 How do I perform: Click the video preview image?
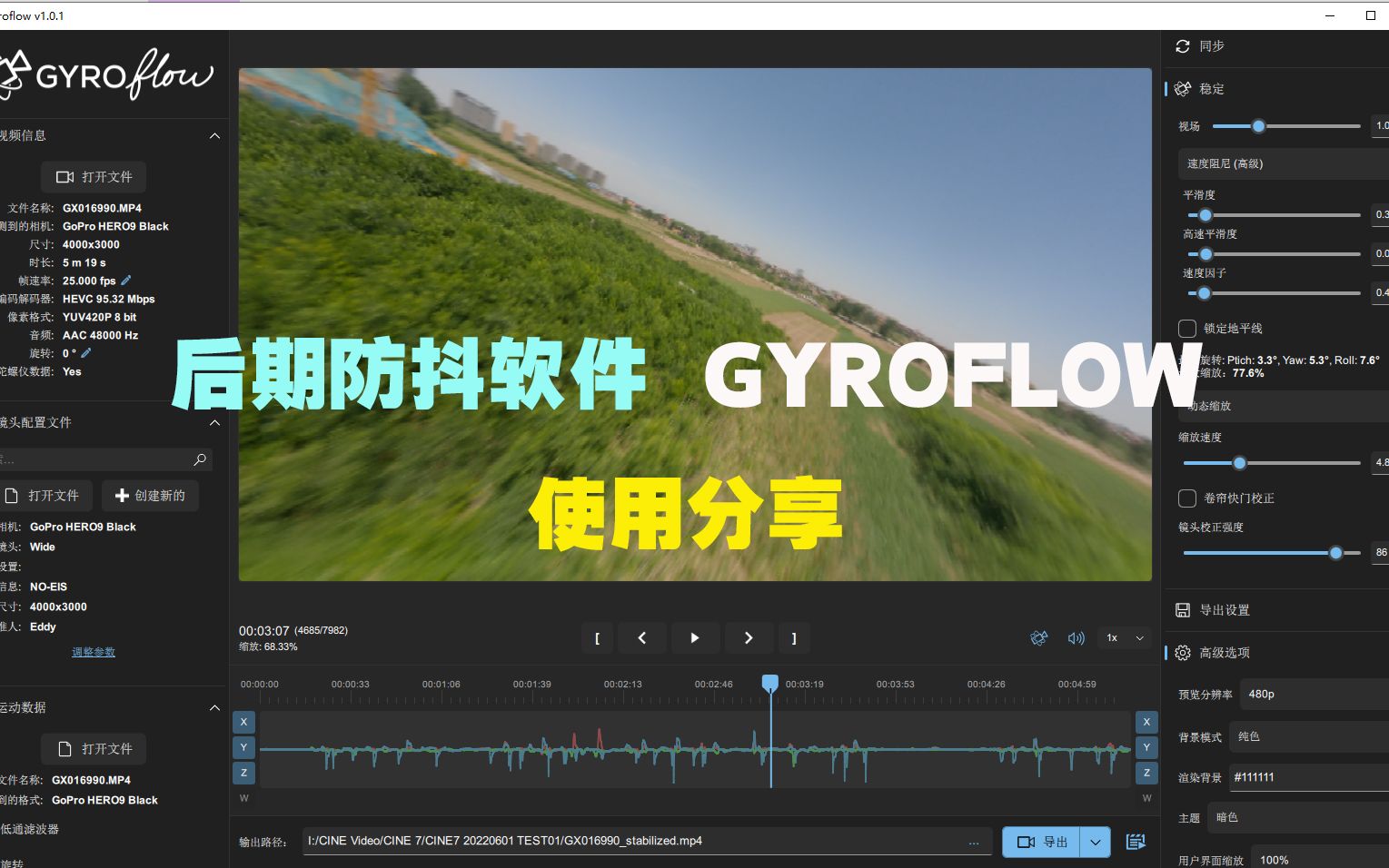click(x=695, y=324)
